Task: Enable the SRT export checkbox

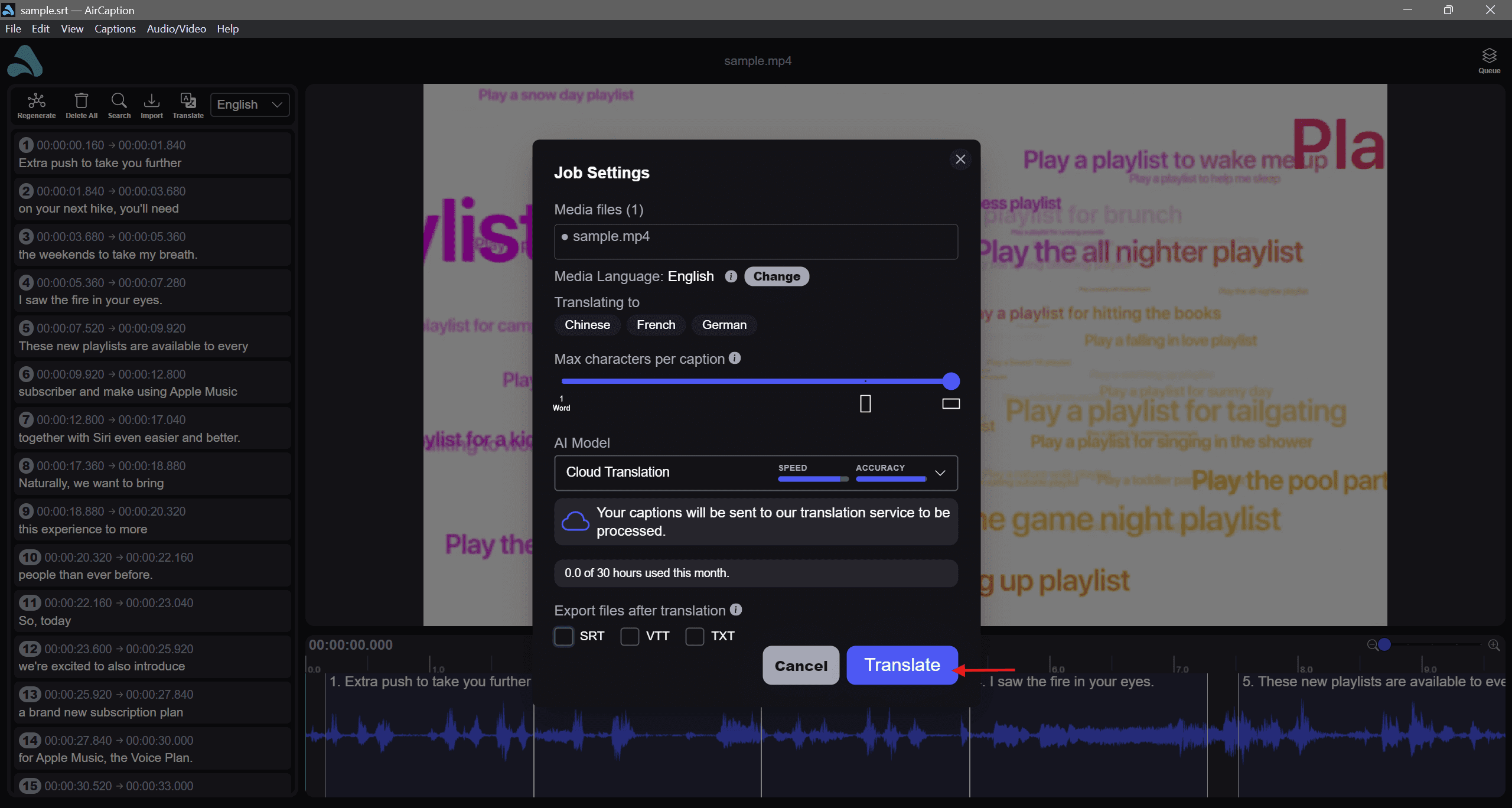Action: click(x=563, y=636)
